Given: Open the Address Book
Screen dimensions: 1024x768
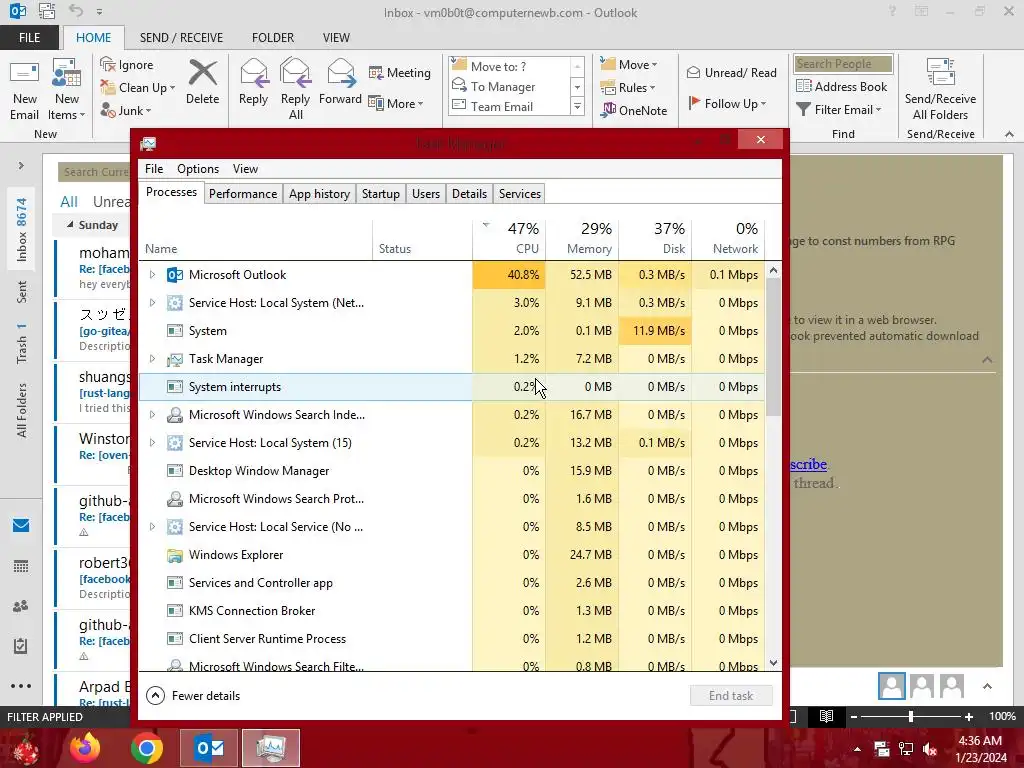Looking at the screenshot, I should tap(842, 86).
